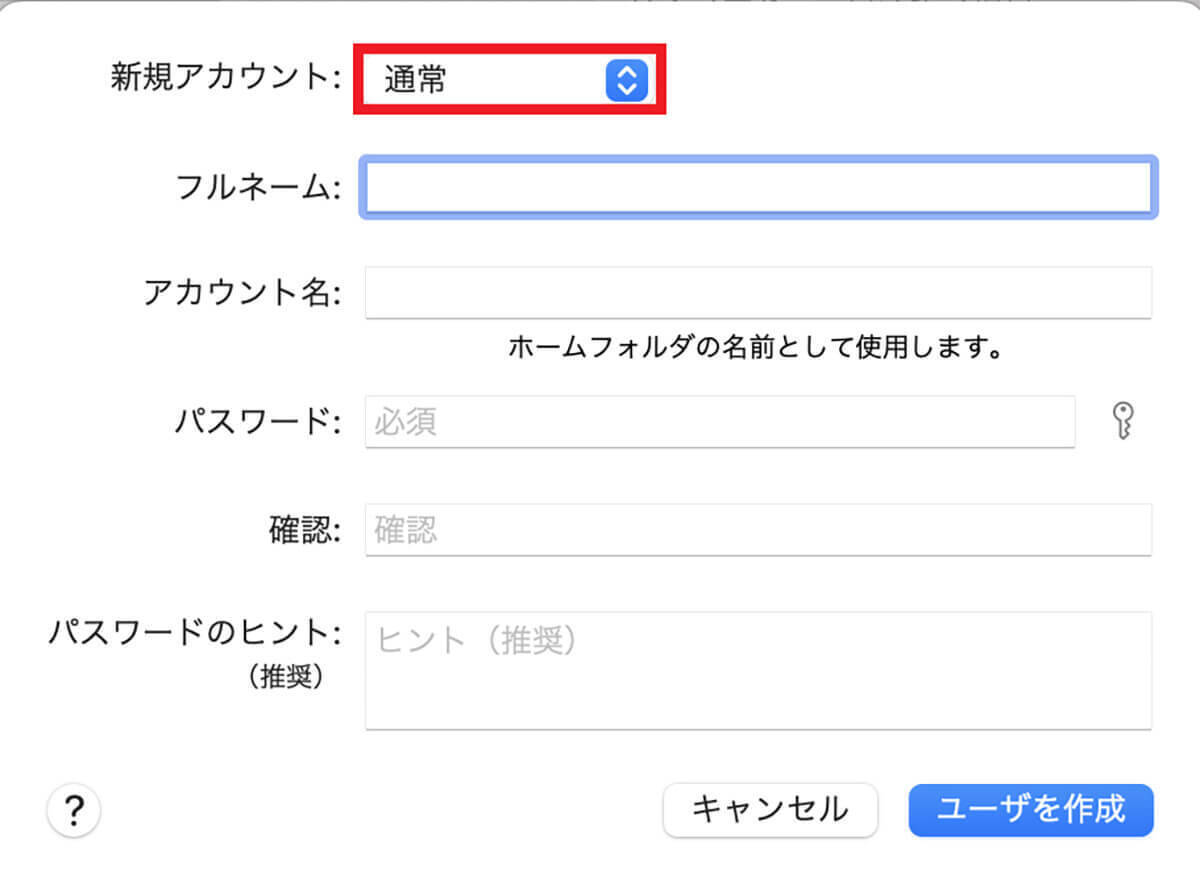Click the （推奨） sublabel under hint label
The image size is (1200, 871).
pyautogui.click(x=285, y=677)
